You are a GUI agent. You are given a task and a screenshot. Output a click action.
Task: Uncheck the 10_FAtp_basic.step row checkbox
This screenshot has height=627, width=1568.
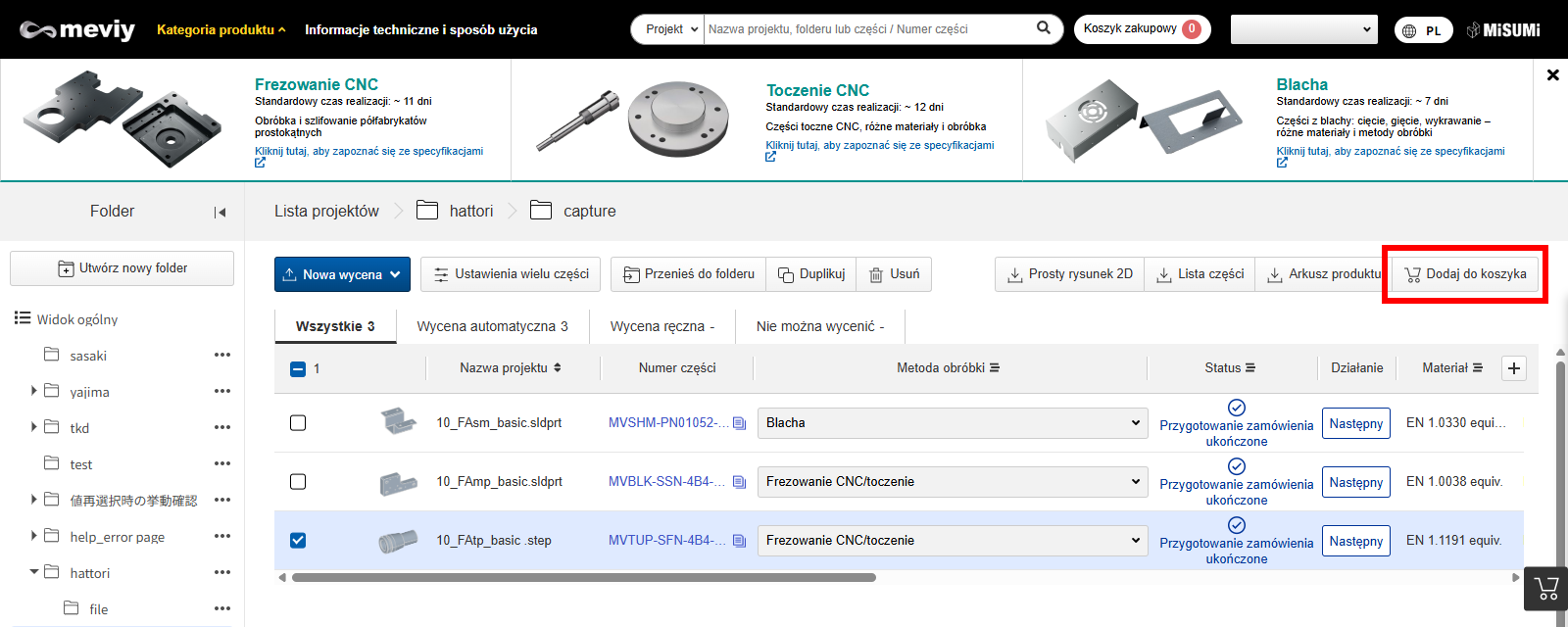point(298,541)
